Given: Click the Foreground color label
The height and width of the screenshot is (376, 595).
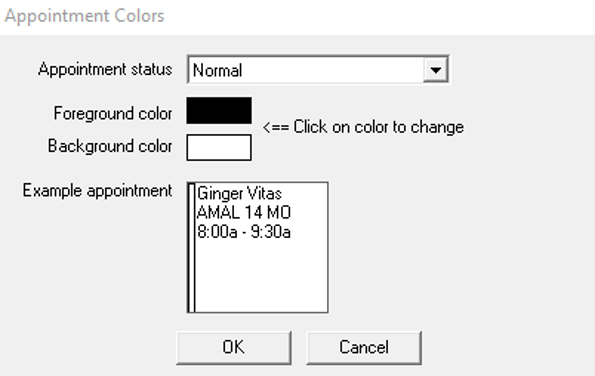Looking at the screenshot, I should 113,113.
